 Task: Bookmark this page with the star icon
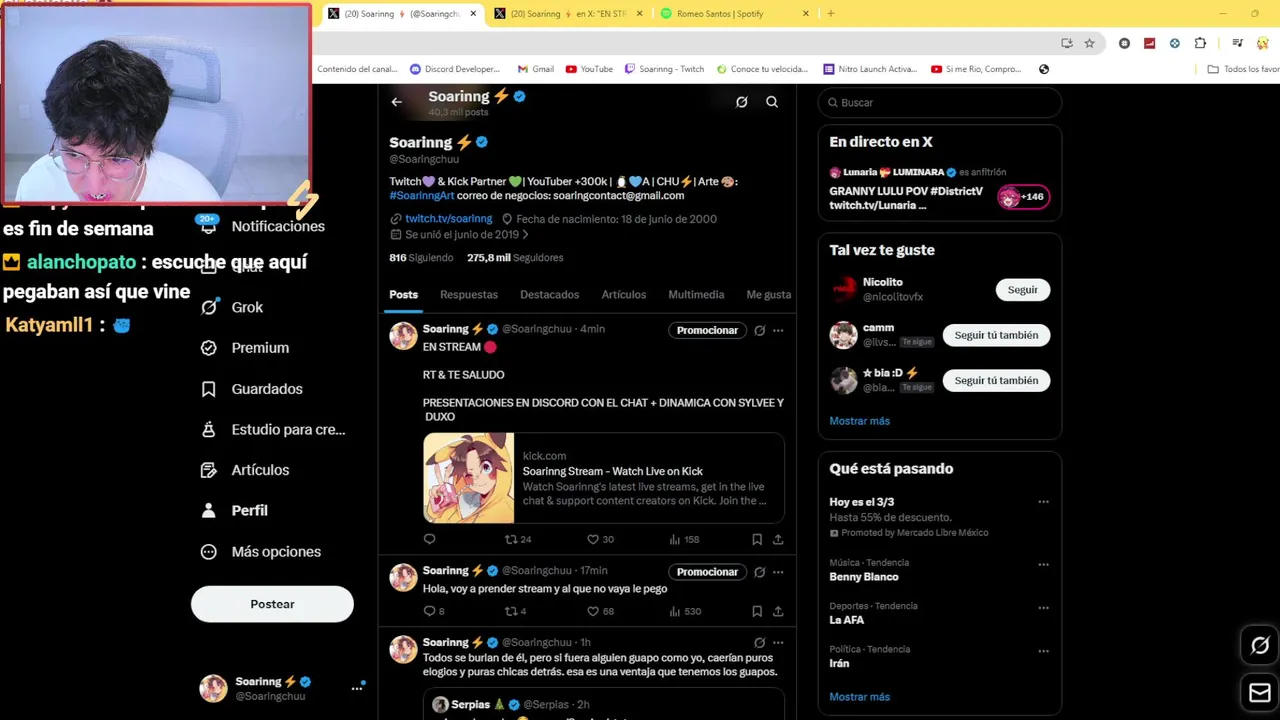[x=1089, y=43]
